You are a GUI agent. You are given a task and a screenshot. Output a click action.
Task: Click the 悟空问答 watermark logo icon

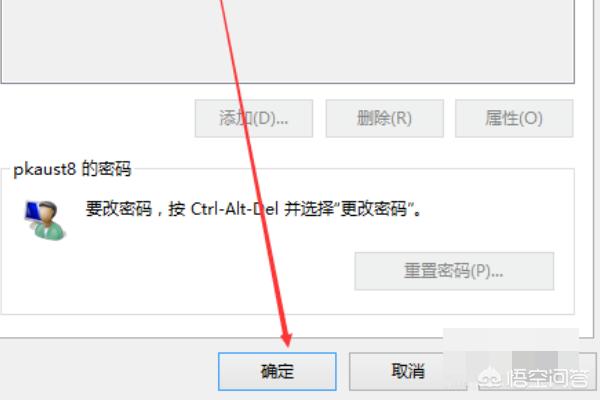pyautogui.click(x=490, y=379)
